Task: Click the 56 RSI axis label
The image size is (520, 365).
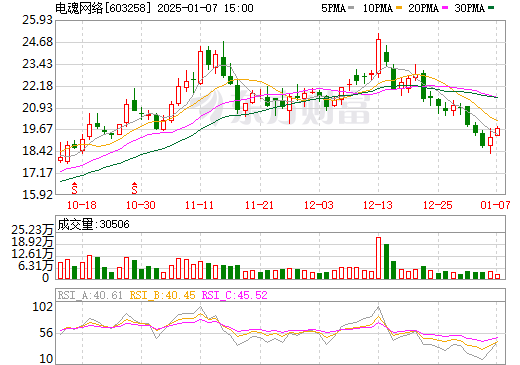Action: 46,333
